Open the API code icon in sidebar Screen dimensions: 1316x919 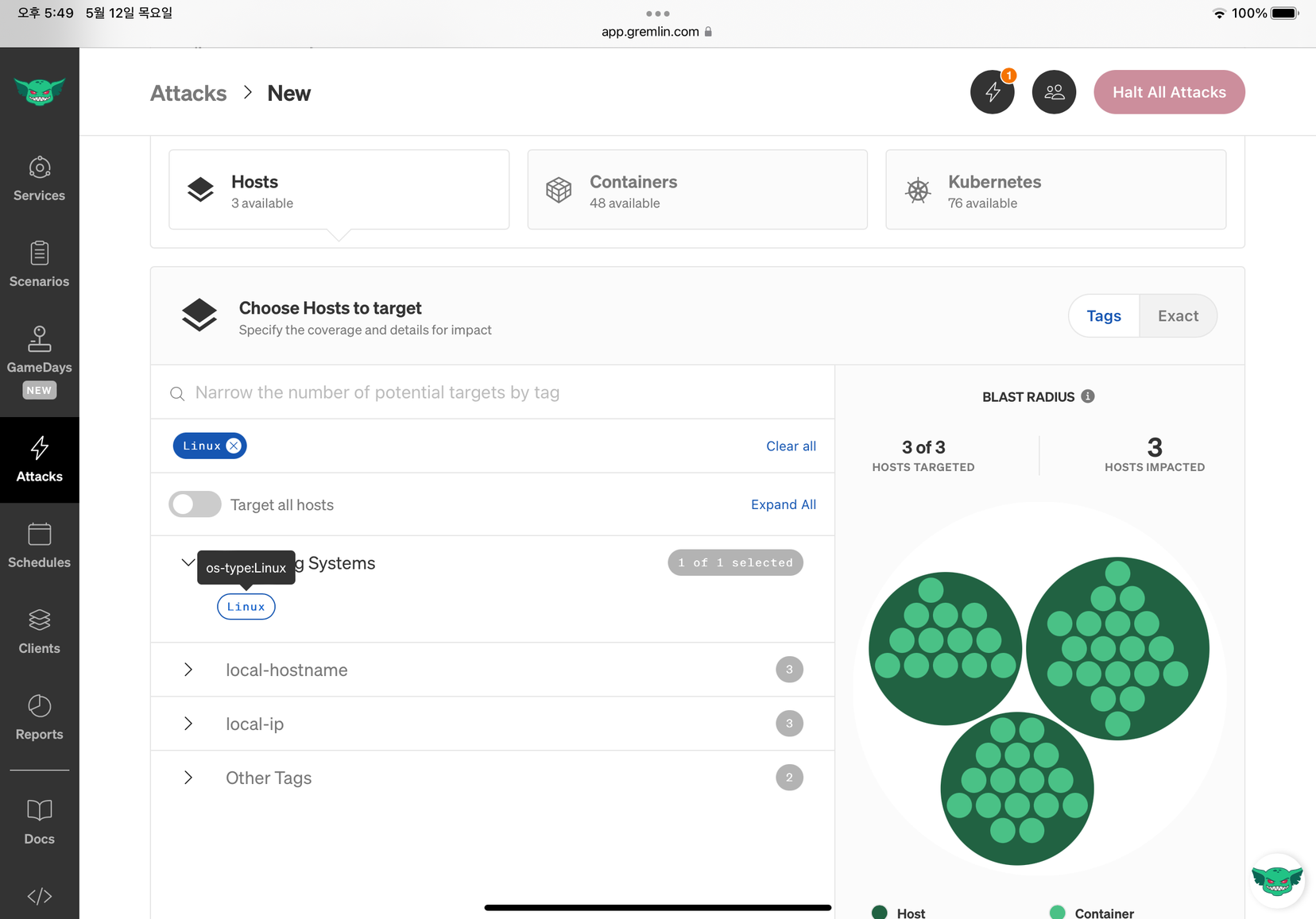point(39,896)
